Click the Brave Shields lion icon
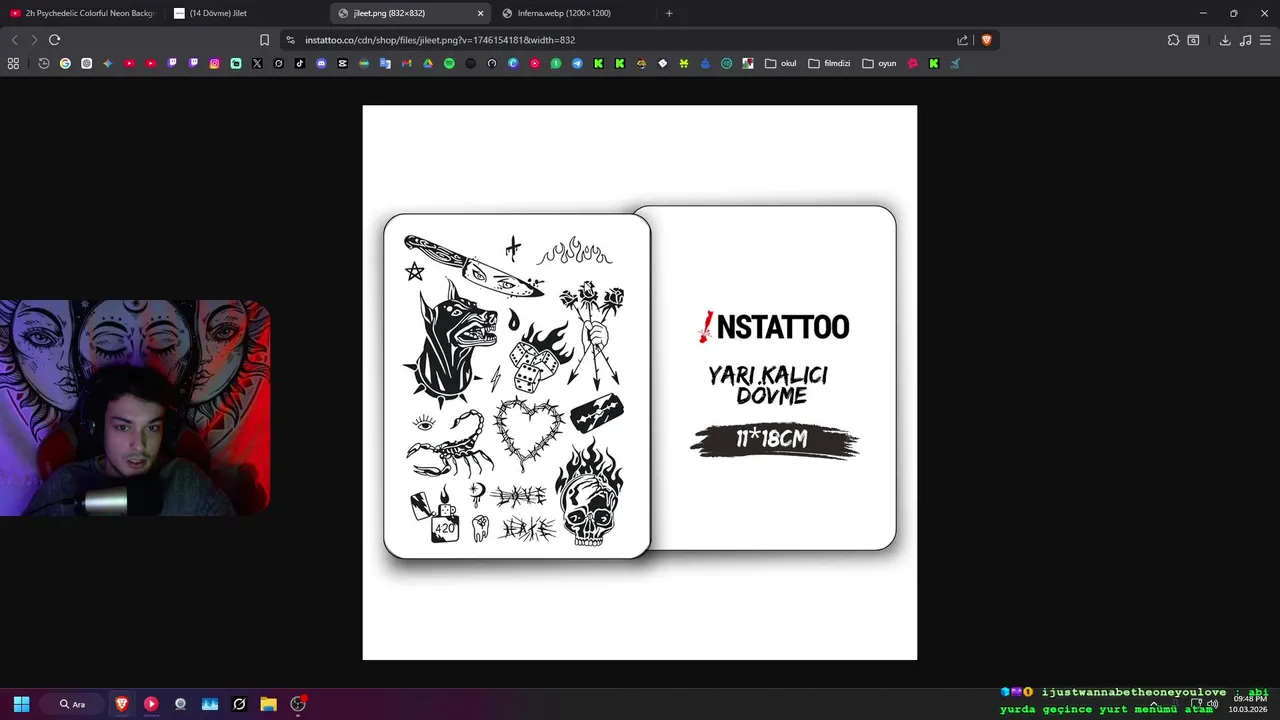 tap(986, 40)
